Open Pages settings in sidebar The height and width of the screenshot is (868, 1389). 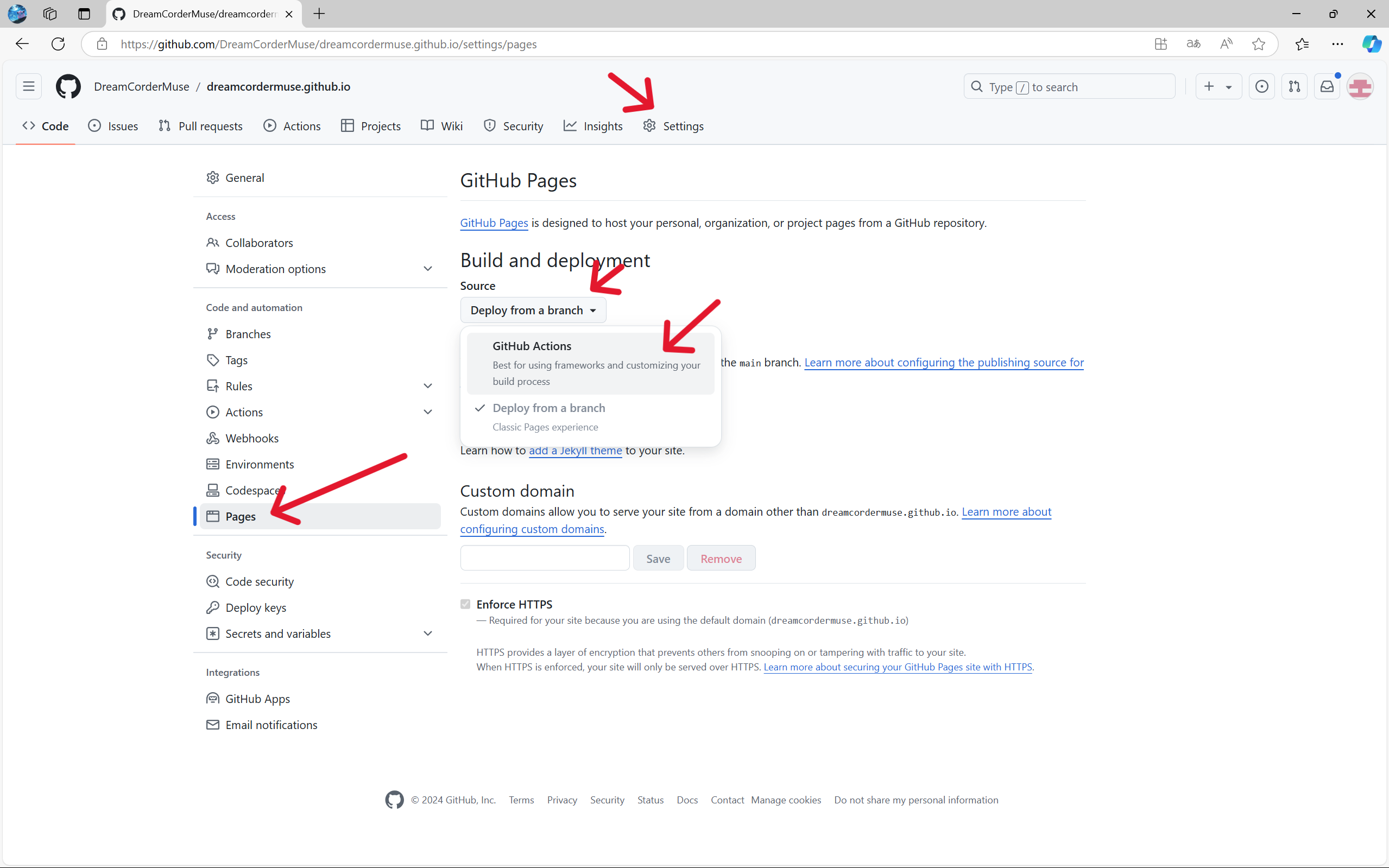coord(320,516)
